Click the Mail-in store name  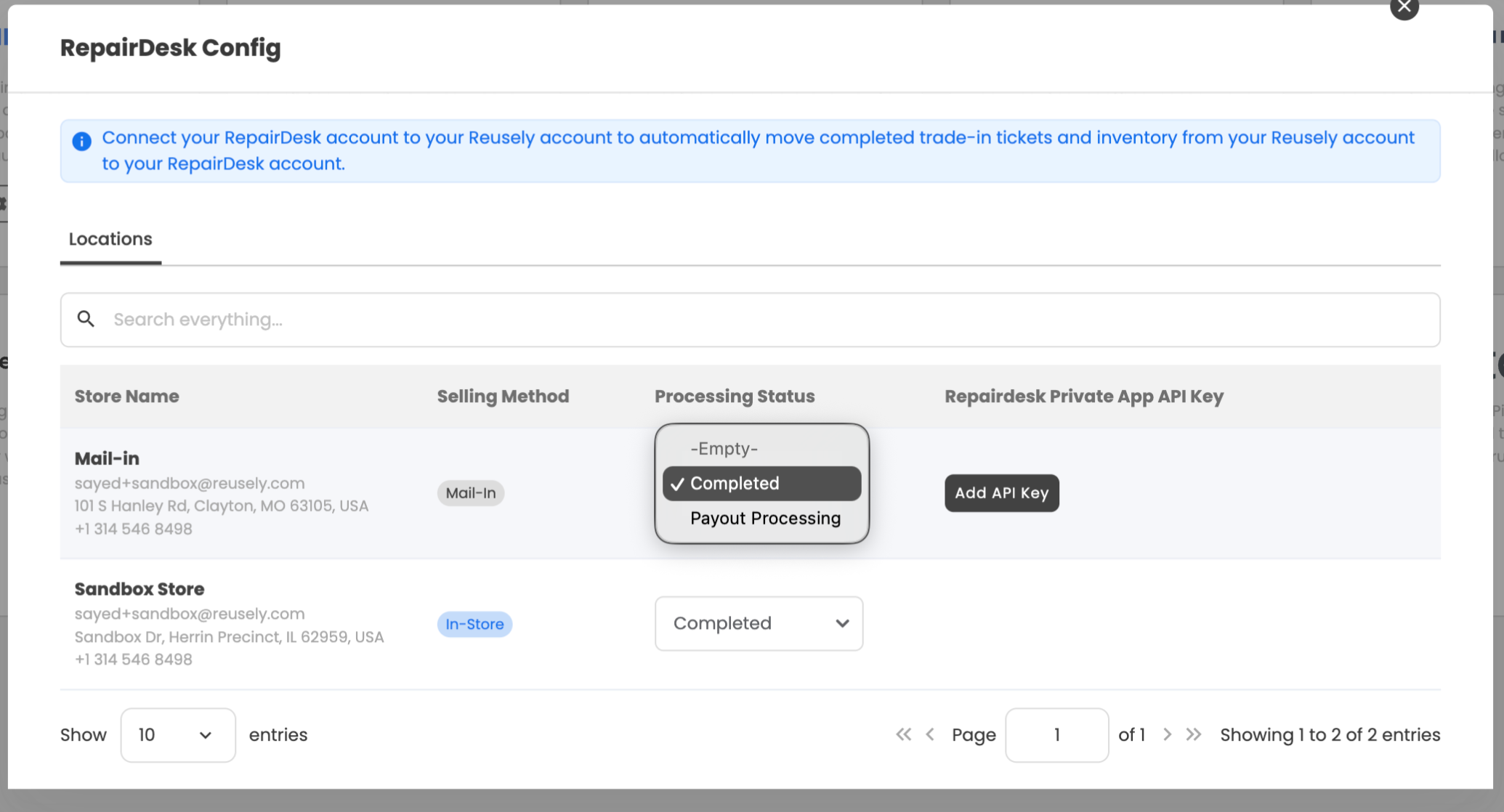point(107,458)
